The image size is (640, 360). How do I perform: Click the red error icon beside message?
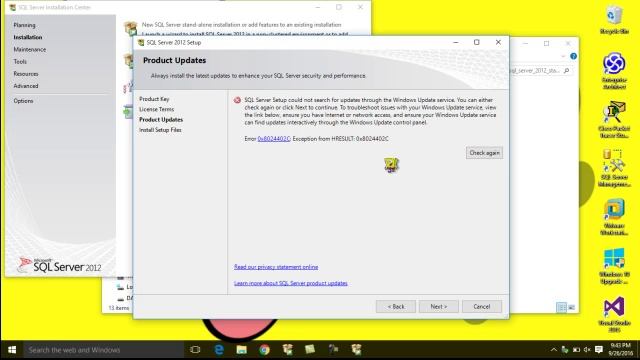tap(237, 100)
